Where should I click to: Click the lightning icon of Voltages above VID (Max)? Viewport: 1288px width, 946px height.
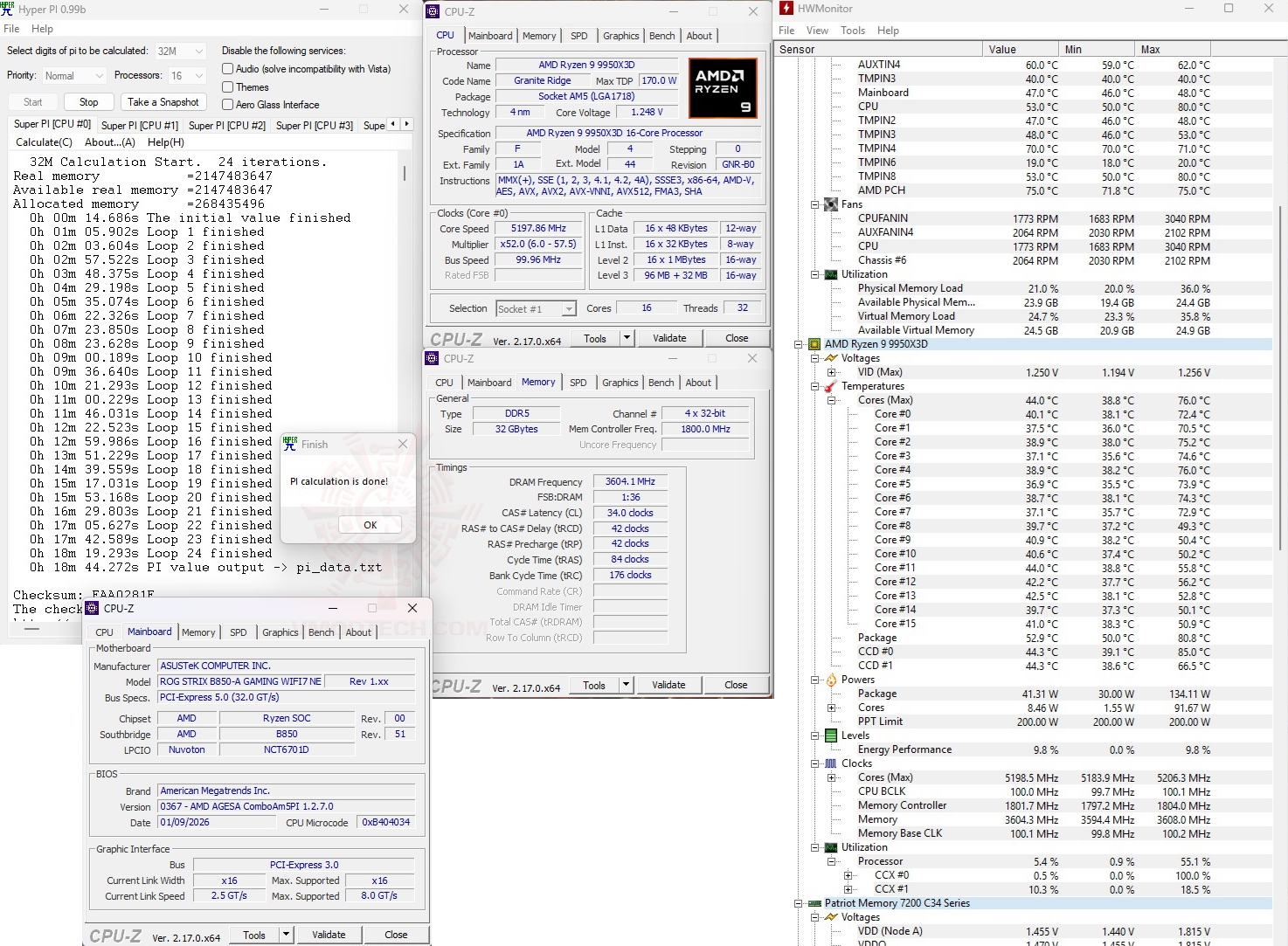(x=830, y=358)
